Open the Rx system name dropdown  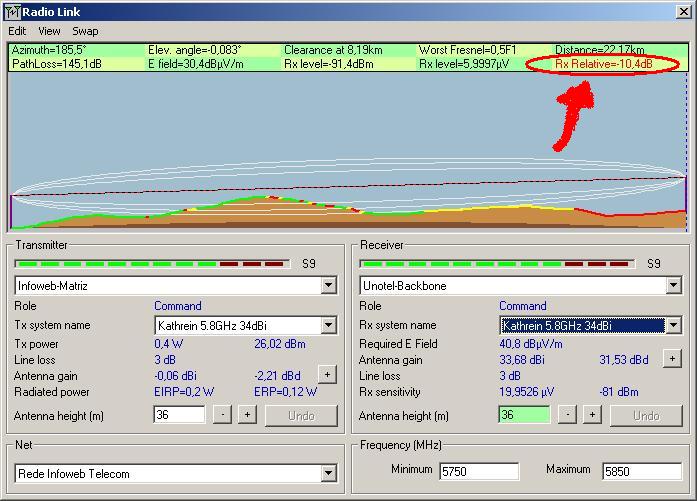pyautogui.click(x=673, y=325)
